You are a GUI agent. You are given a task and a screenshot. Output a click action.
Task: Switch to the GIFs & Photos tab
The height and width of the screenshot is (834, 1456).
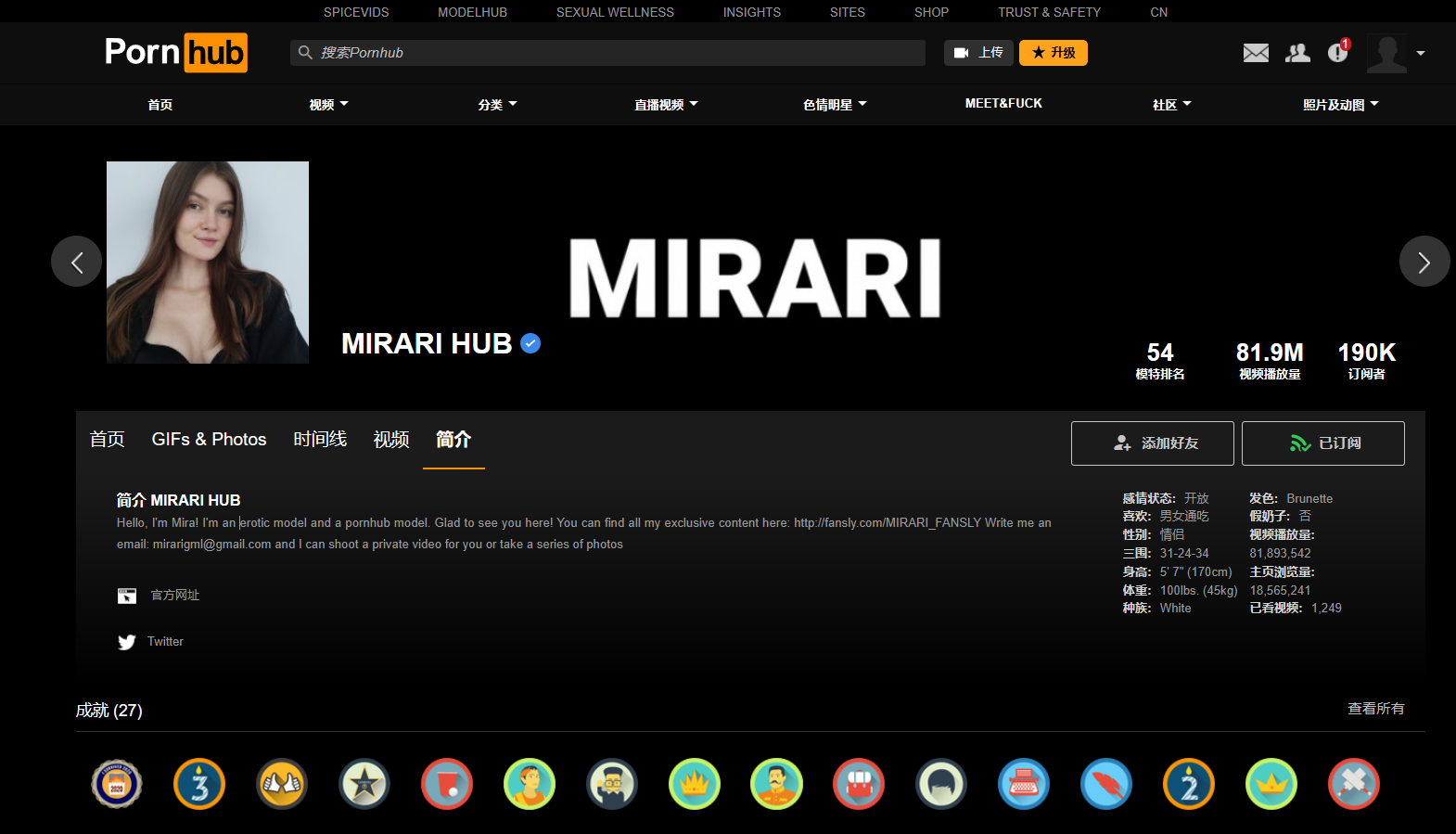209,440
